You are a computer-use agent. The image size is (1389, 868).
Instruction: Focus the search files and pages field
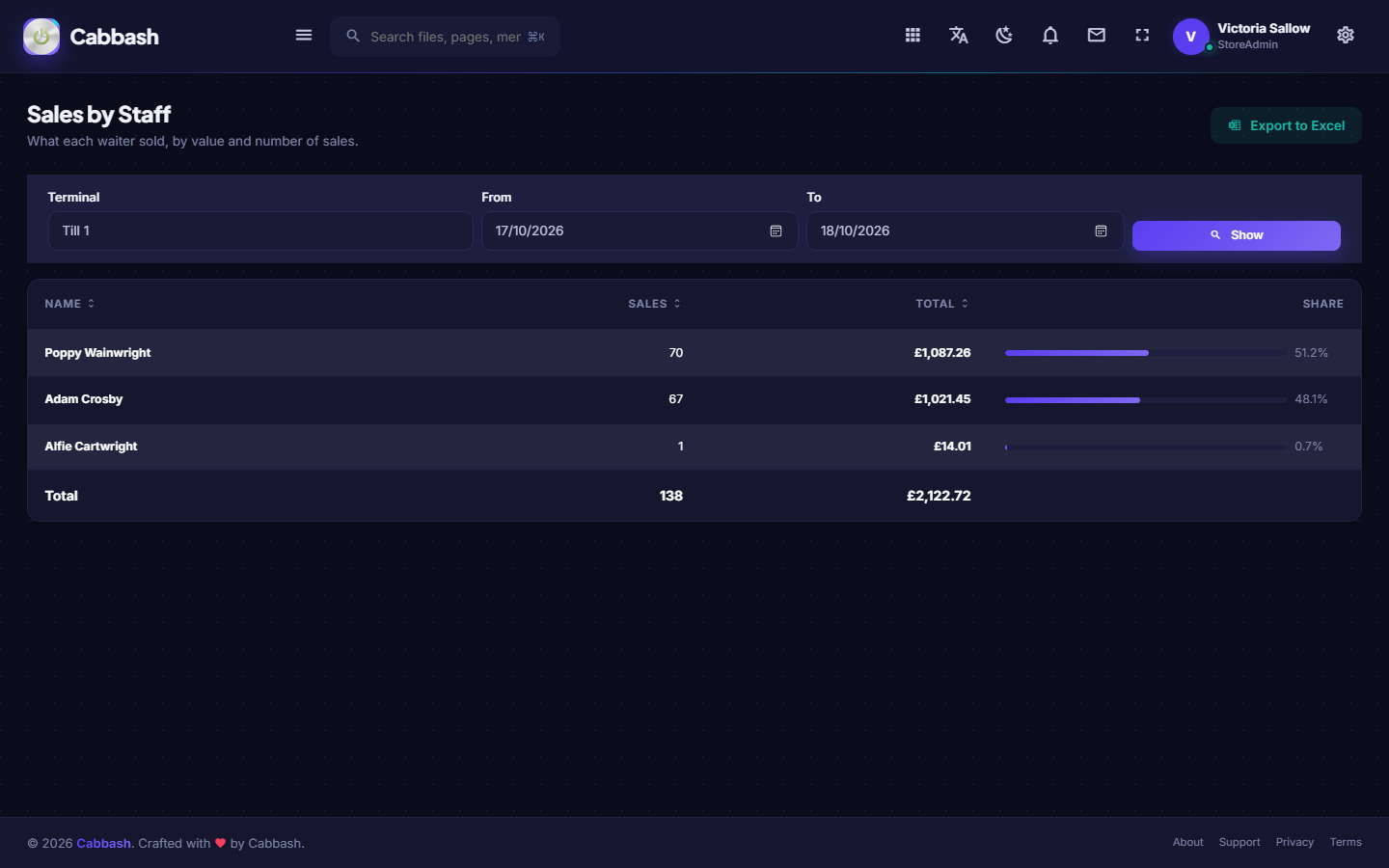(x=445, y=37)
